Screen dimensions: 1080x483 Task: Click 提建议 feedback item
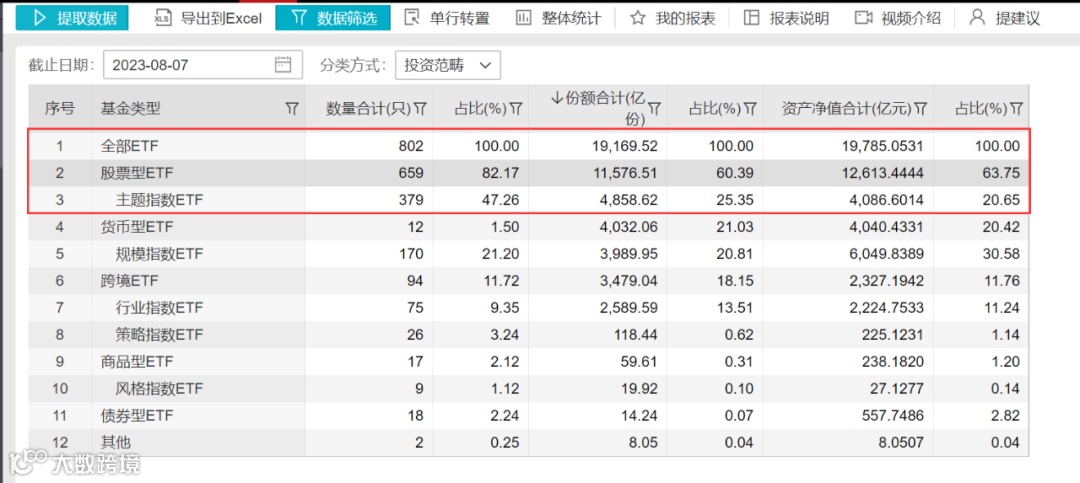1004,18
